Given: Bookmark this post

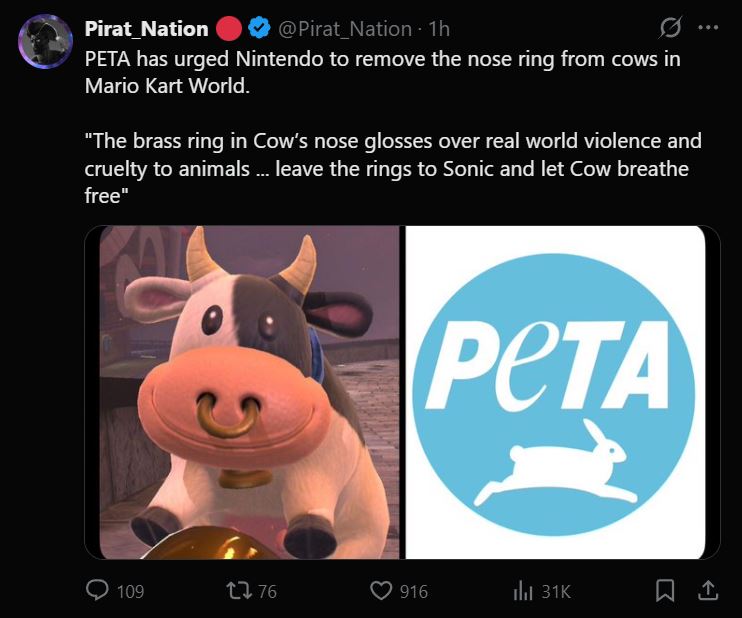Looking at the screenshot, I should point(665,591).
